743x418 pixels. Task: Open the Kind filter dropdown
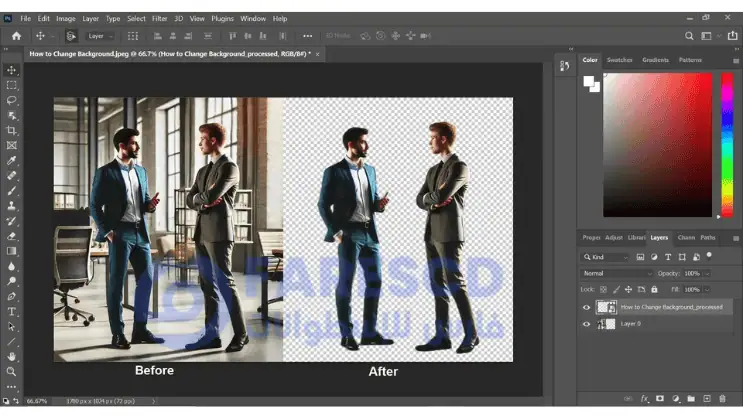(x=605, y=257)
